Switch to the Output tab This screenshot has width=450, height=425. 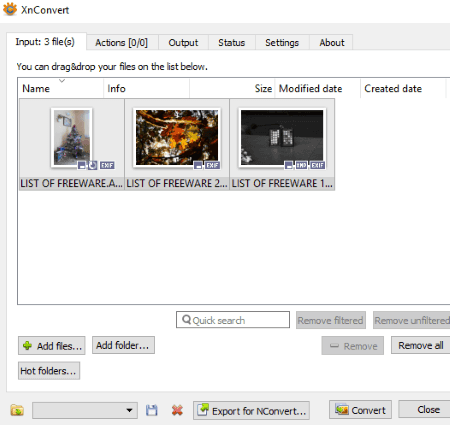[x=183, y=43]
